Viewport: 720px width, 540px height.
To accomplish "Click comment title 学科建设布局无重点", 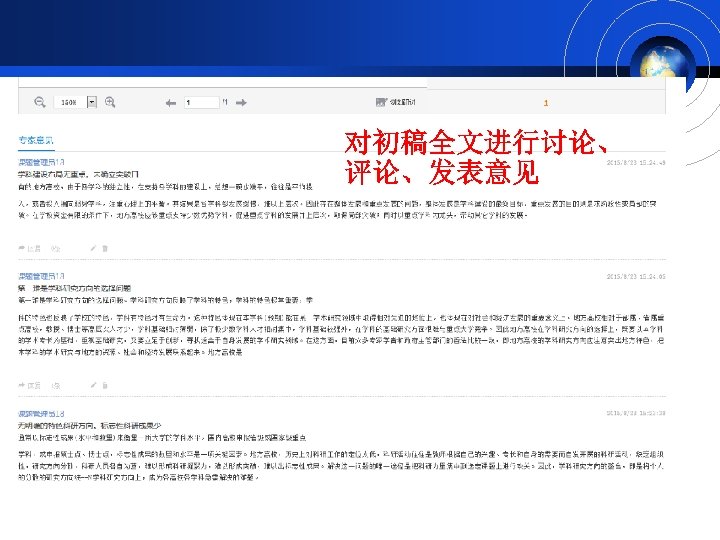I will point(79,174).
